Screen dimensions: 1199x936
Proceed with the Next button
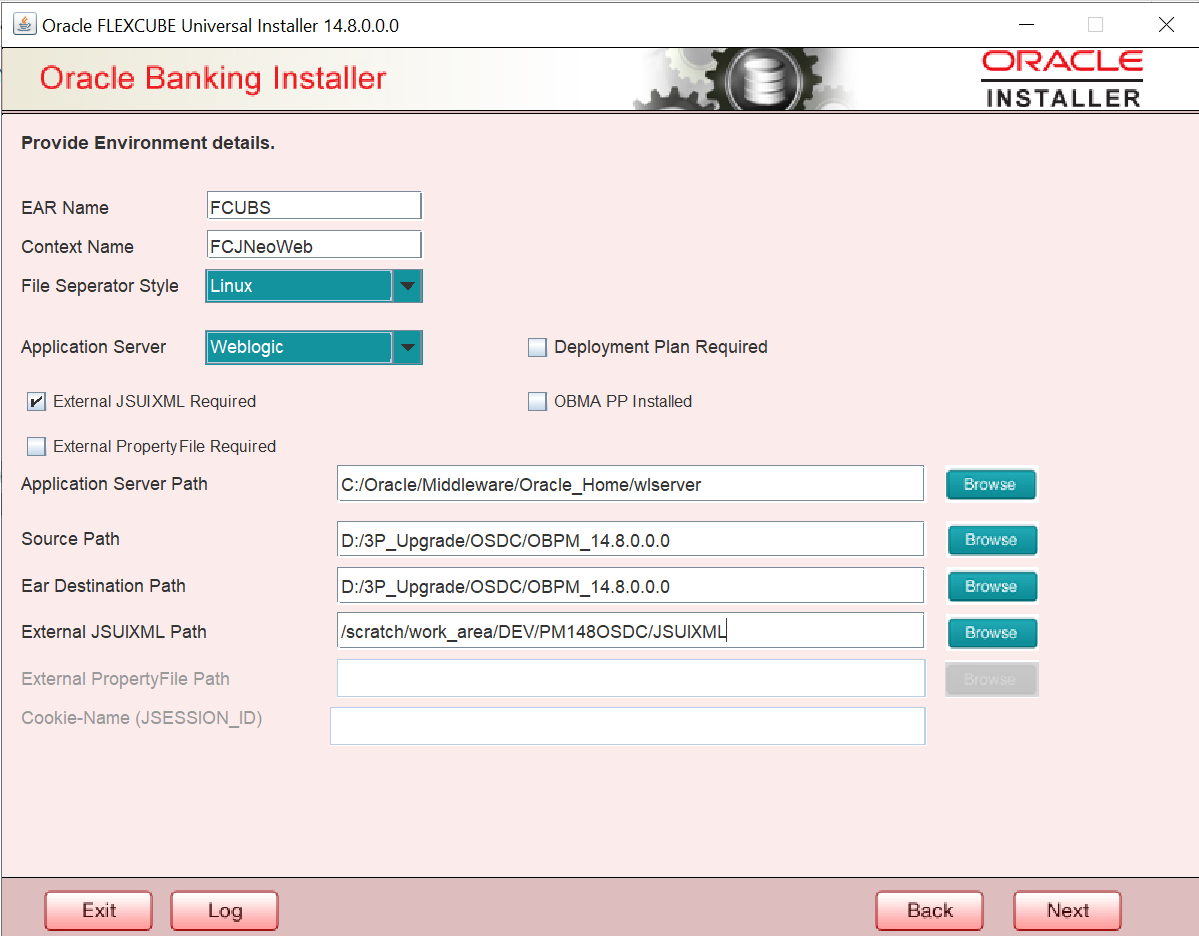1067,911
